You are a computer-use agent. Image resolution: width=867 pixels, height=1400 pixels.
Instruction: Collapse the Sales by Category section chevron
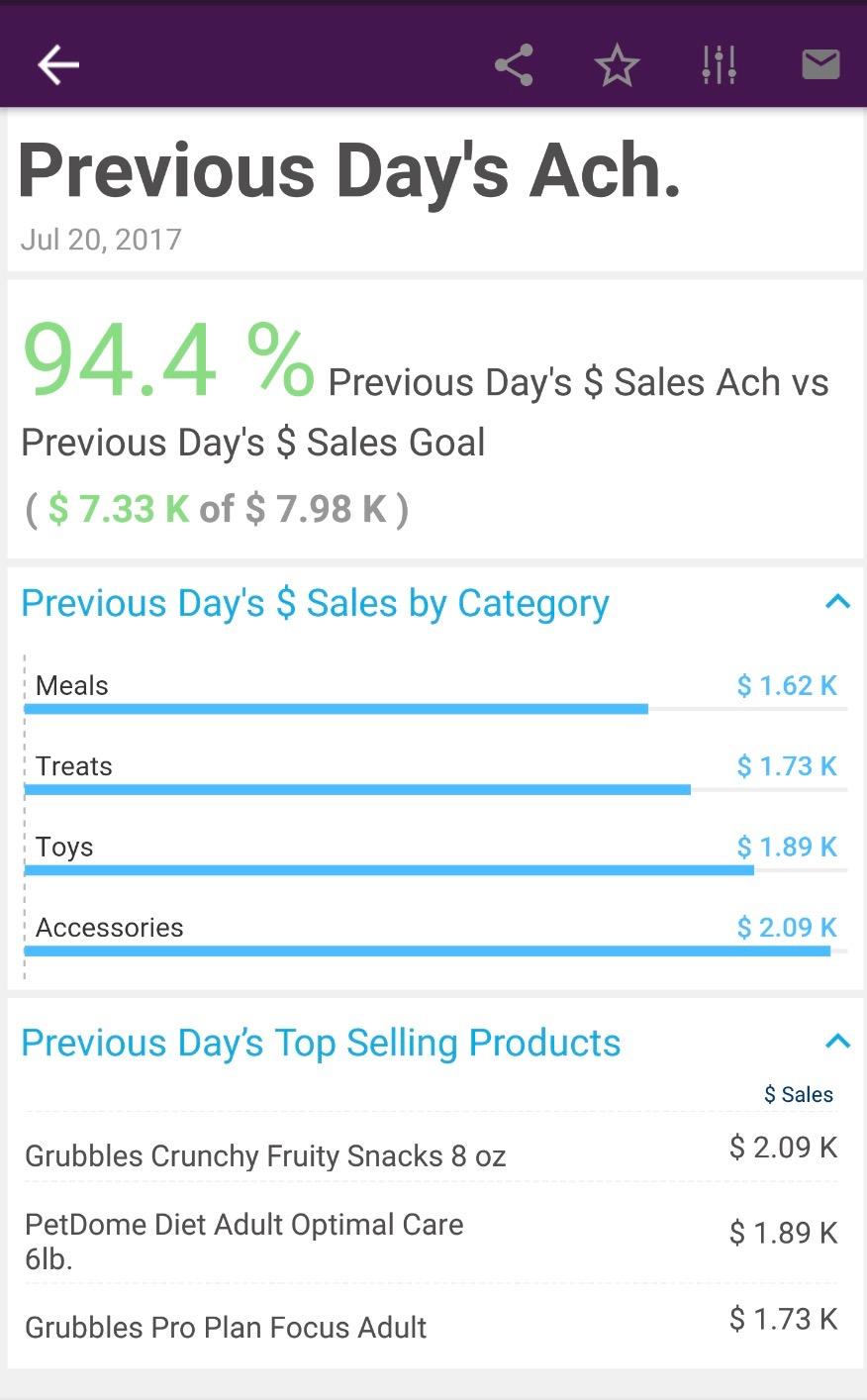pos(837,602)
